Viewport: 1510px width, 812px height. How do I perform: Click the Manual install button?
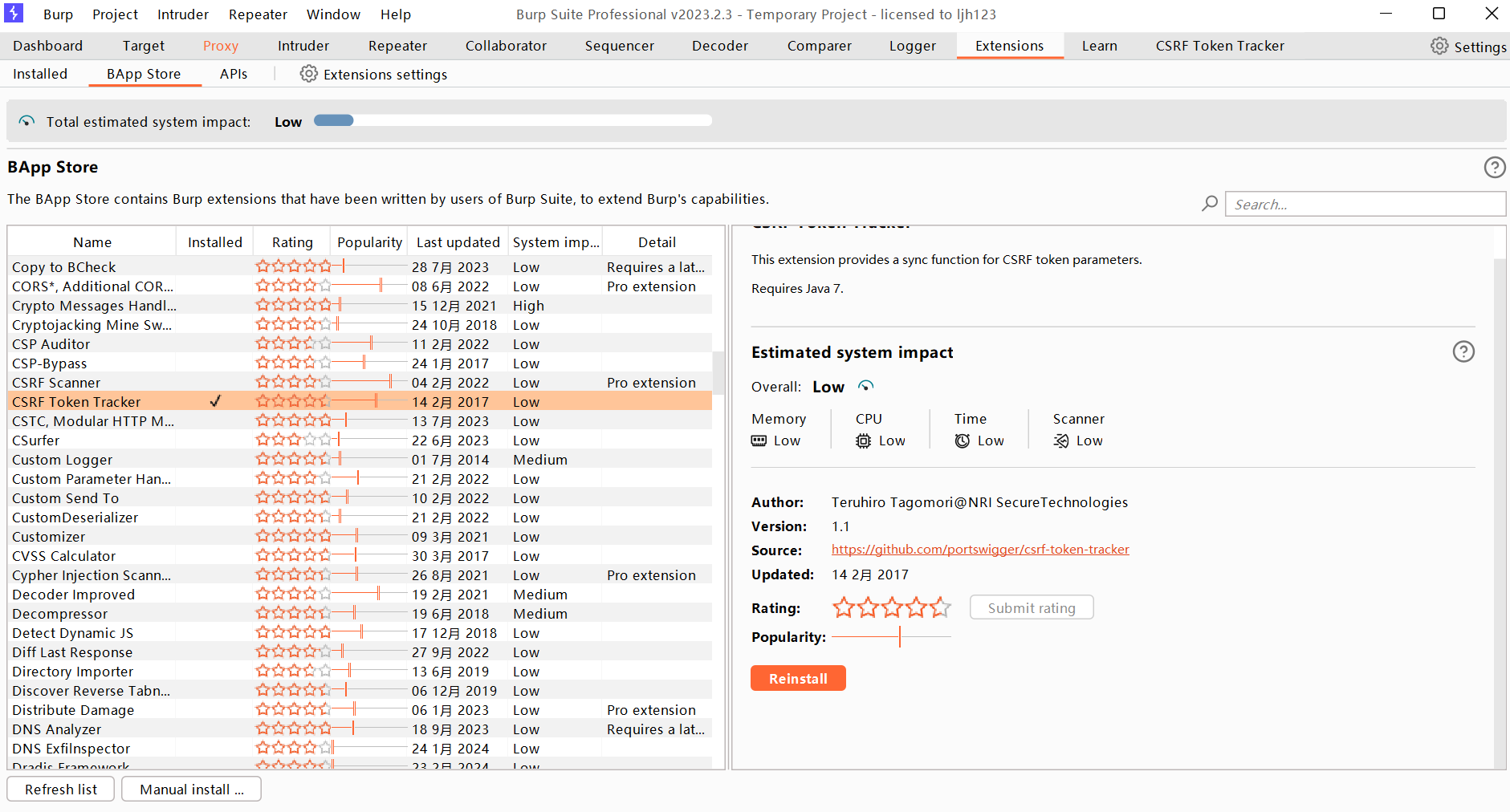click(191, 789)
